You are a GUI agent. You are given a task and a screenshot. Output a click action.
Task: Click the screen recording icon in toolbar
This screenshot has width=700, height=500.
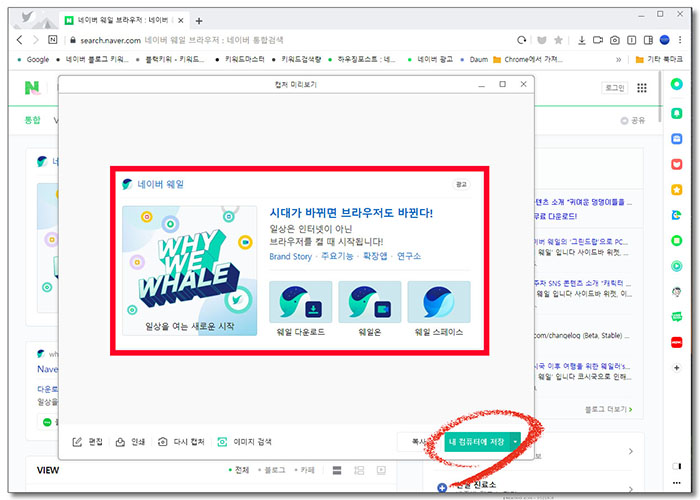pos(598,40)
